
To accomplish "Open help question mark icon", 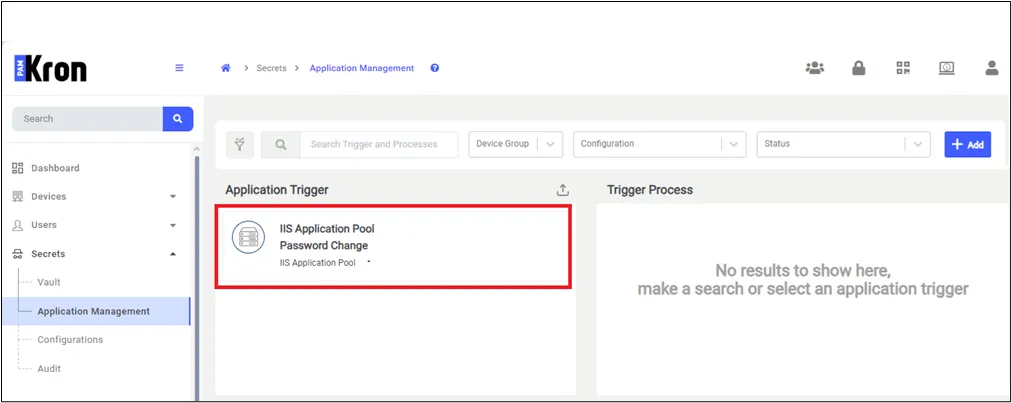I will pyautogui.click(x=435, y=68).
